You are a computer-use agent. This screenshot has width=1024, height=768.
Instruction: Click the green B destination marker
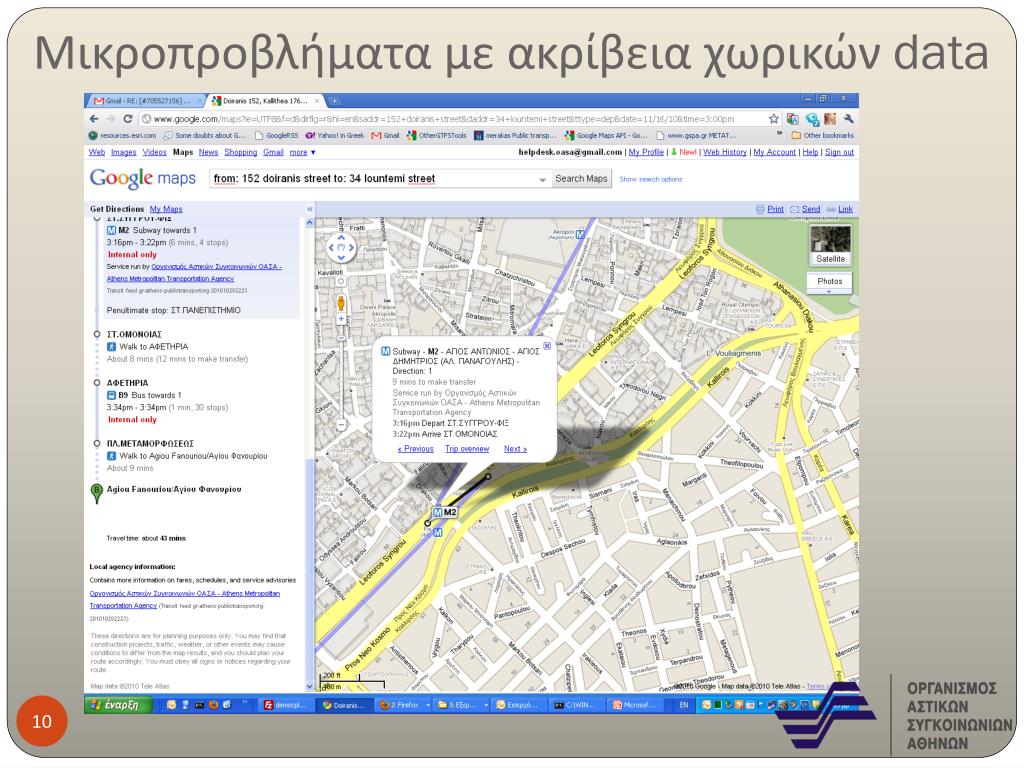[x=97, y=493]
